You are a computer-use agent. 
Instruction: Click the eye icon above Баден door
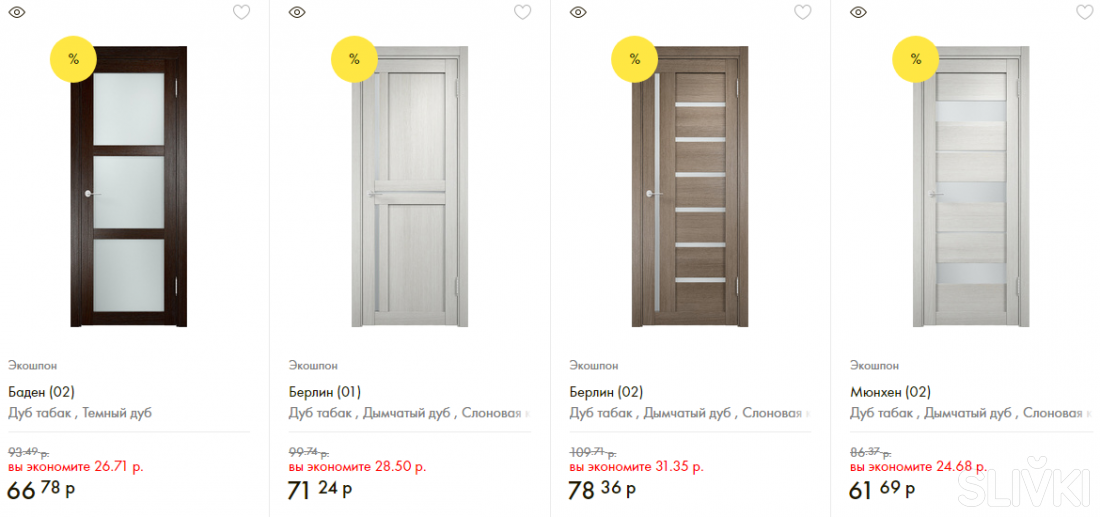pyautogui.click(x=16, y=13)
